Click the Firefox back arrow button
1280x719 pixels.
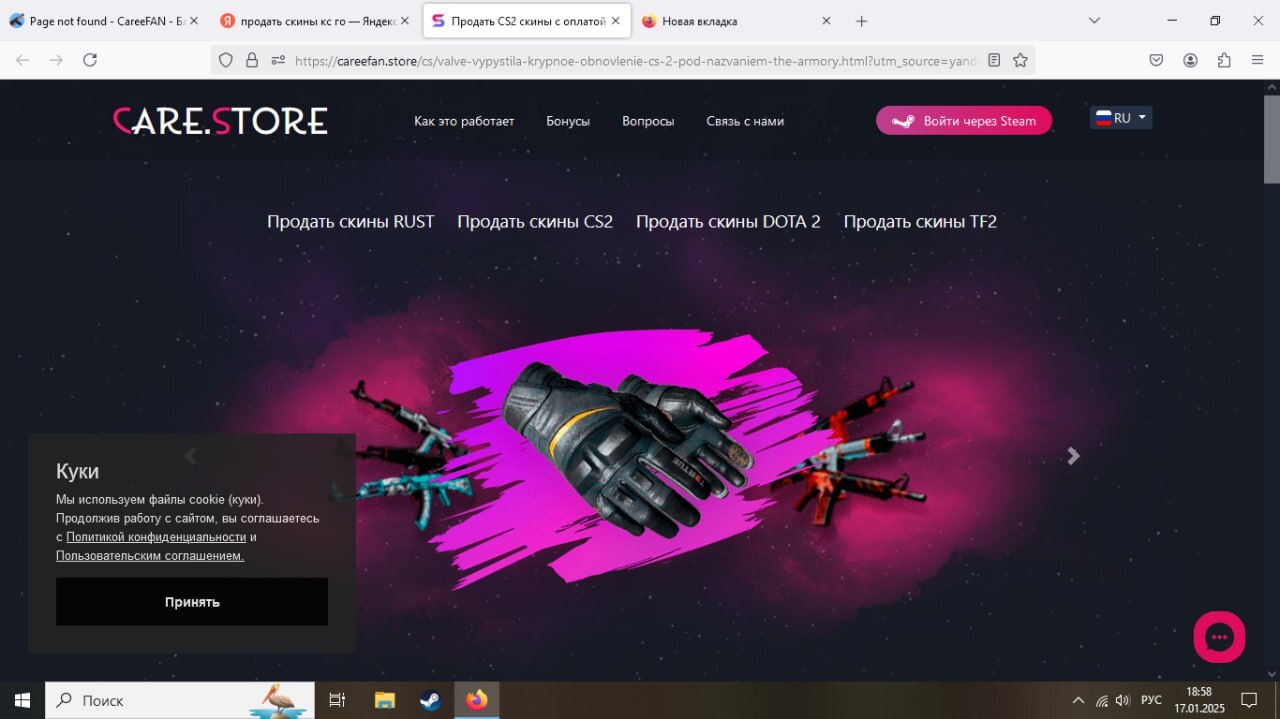(x=22, y=60)
